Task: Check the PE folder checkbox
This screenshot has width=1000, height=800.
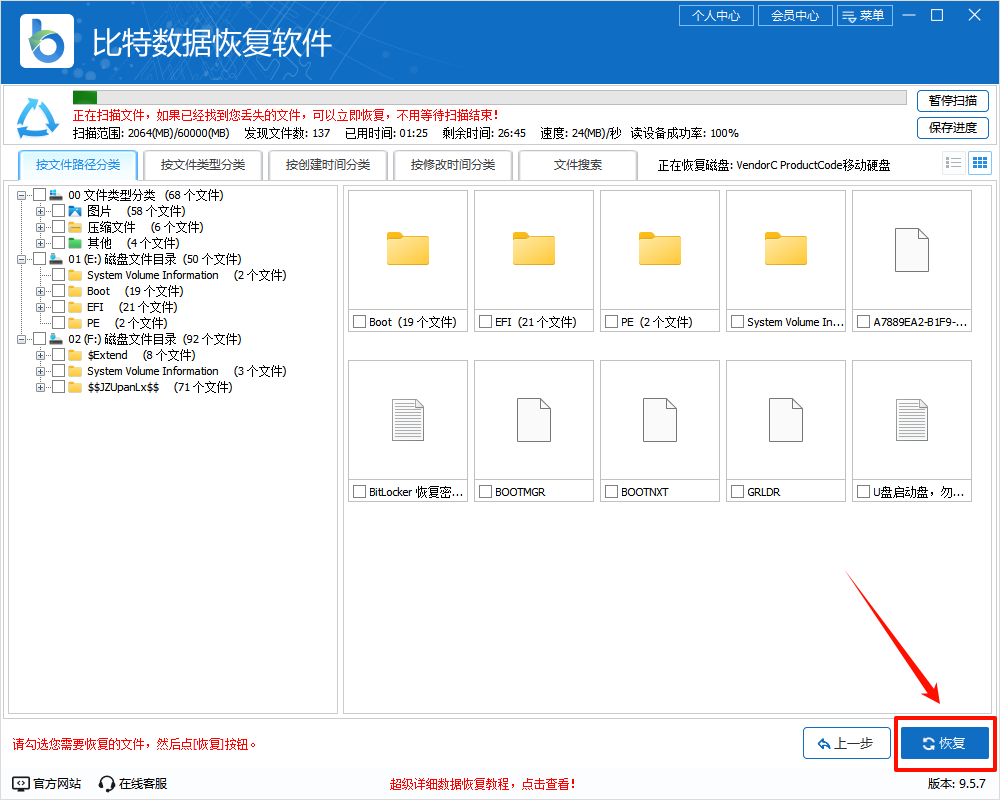Action: 58,323
